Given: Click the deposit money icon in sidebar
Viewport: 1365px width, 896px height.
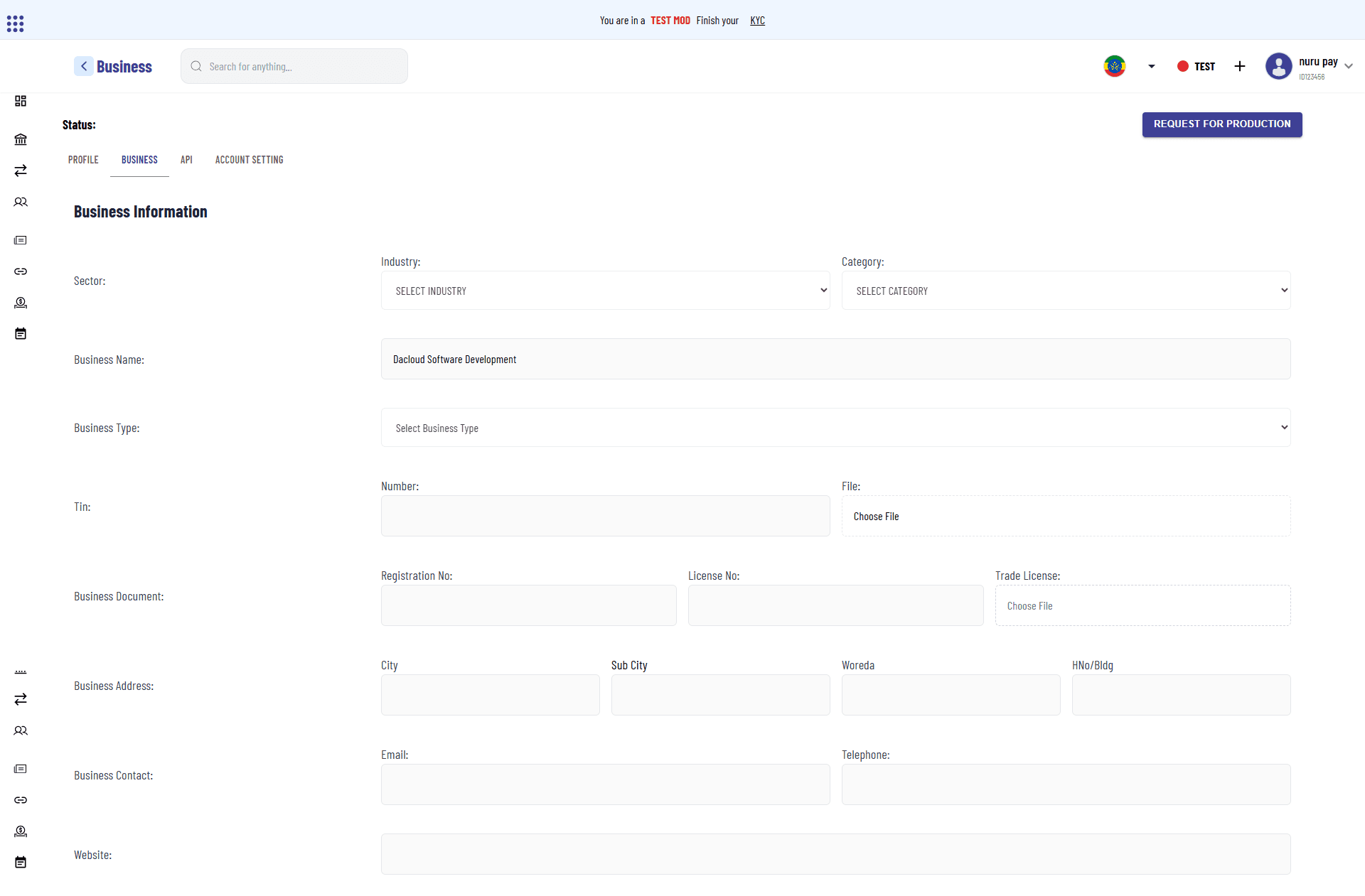Looking at the screenshot, I should pyautogui.click(x=21, y=303).
